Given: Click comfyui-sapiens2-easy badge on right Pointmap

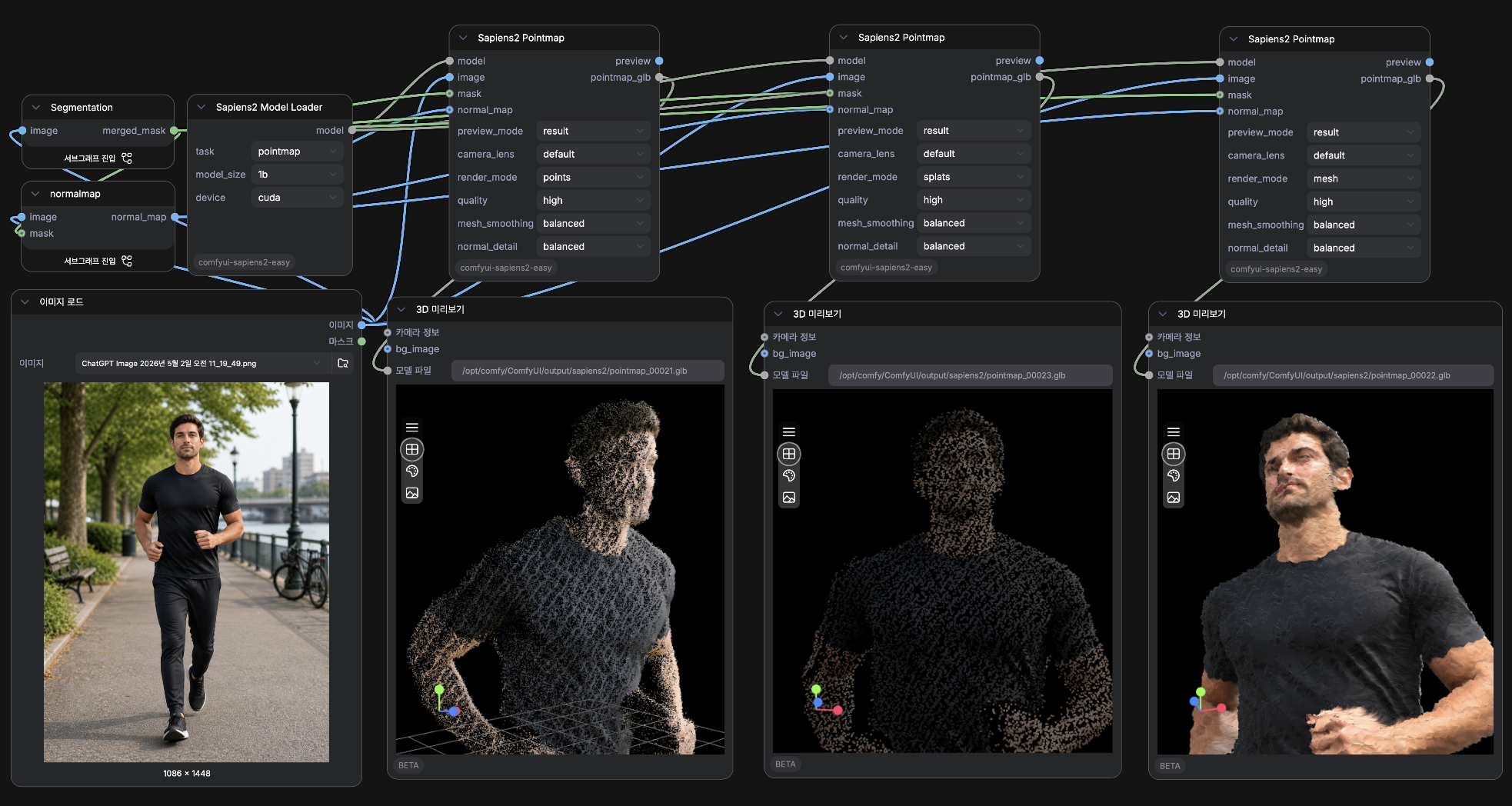Looking at the screenshot, I should click(1276, 269).
